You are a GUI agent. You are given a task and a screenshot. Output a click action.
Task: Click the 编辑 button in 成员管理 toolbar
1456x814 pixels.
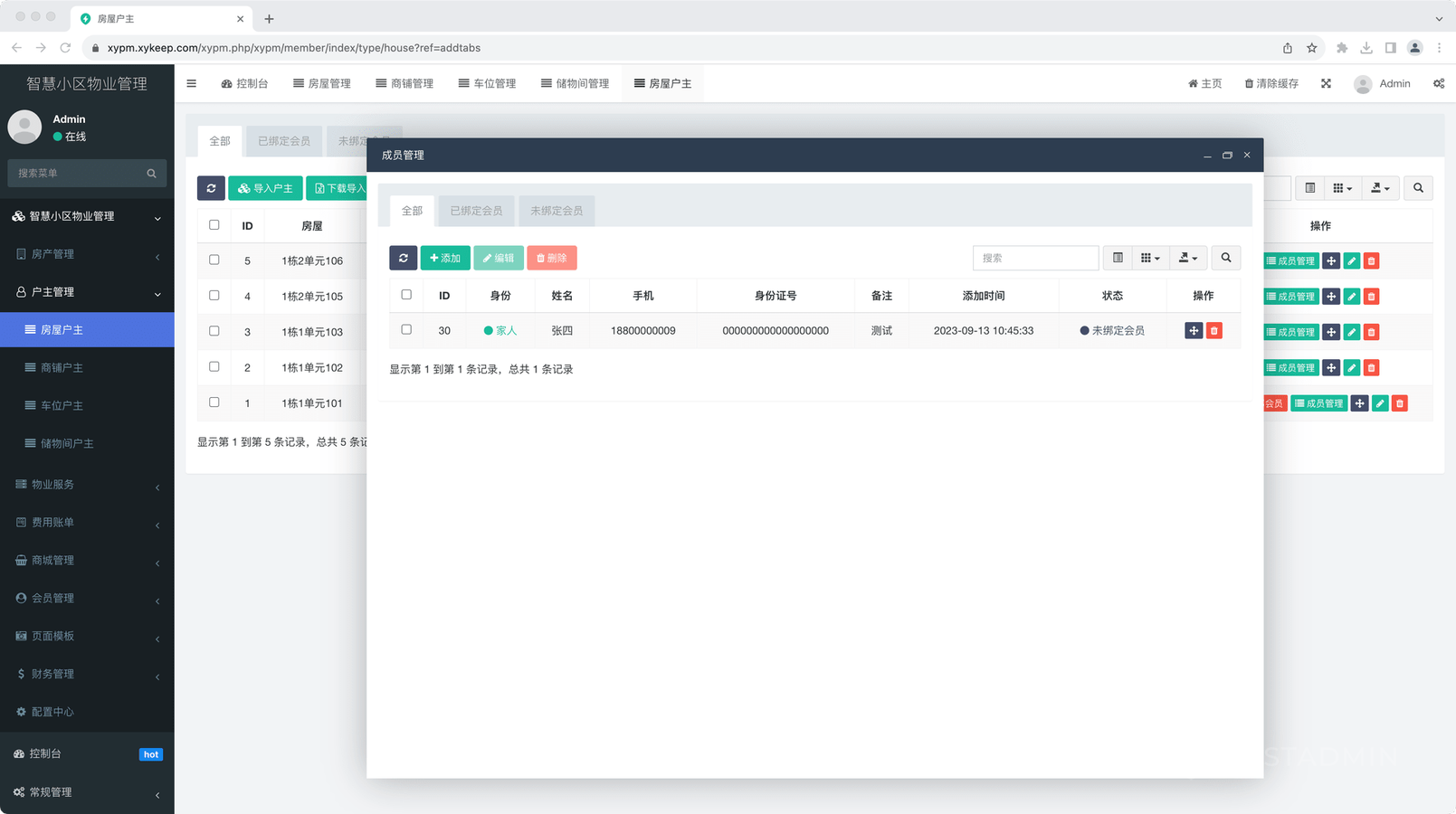(499, 258)
